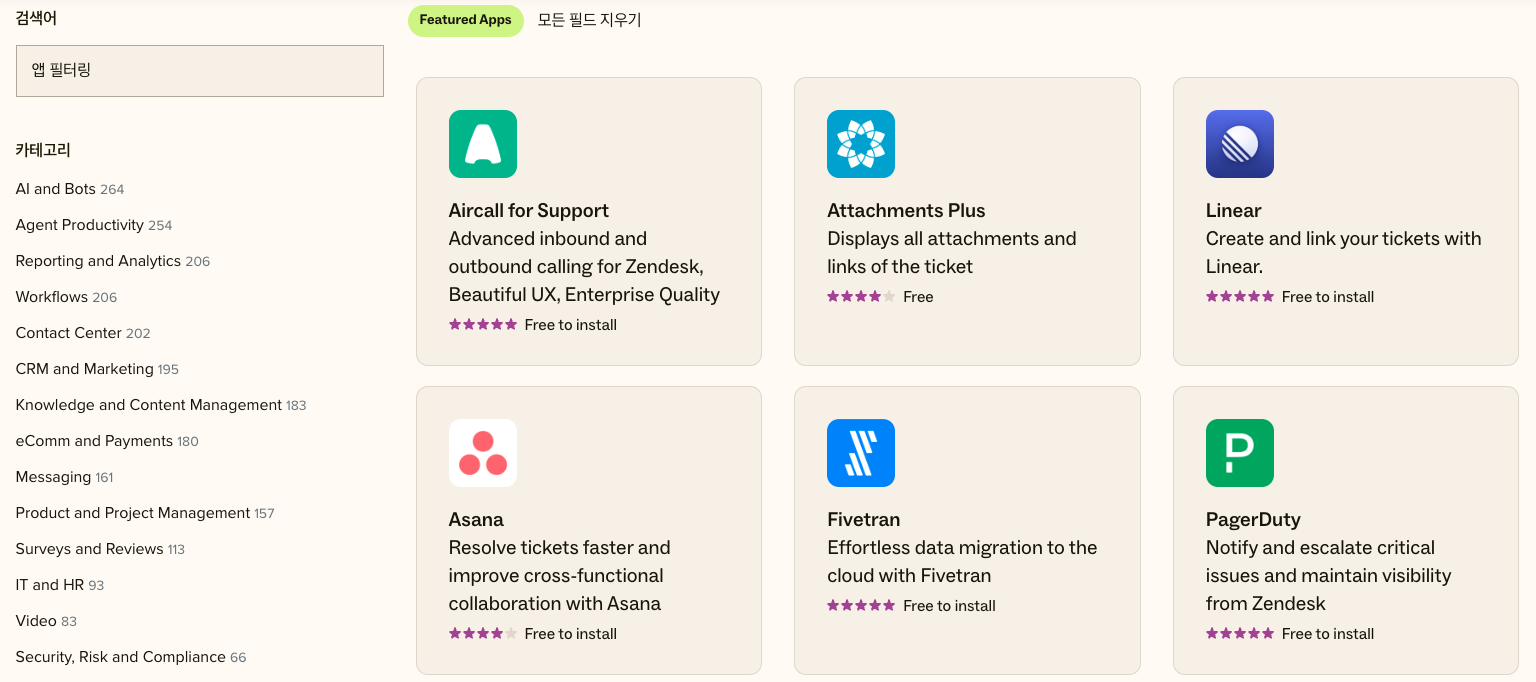The height and width of the screenshot is (682, 1536).
Task: Click the Attachments Plus flower icon
Action: click(861, 144)
